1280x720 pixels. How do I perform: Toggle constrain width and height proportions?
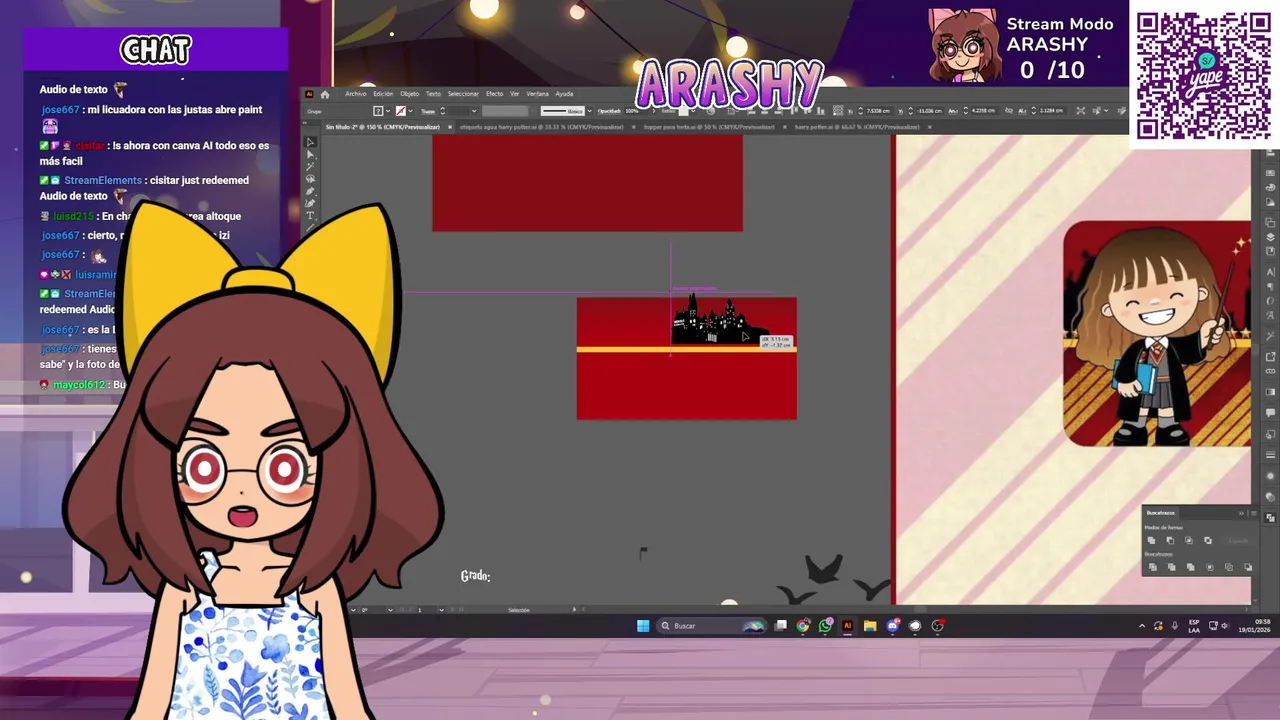(x=1009, y=111)
